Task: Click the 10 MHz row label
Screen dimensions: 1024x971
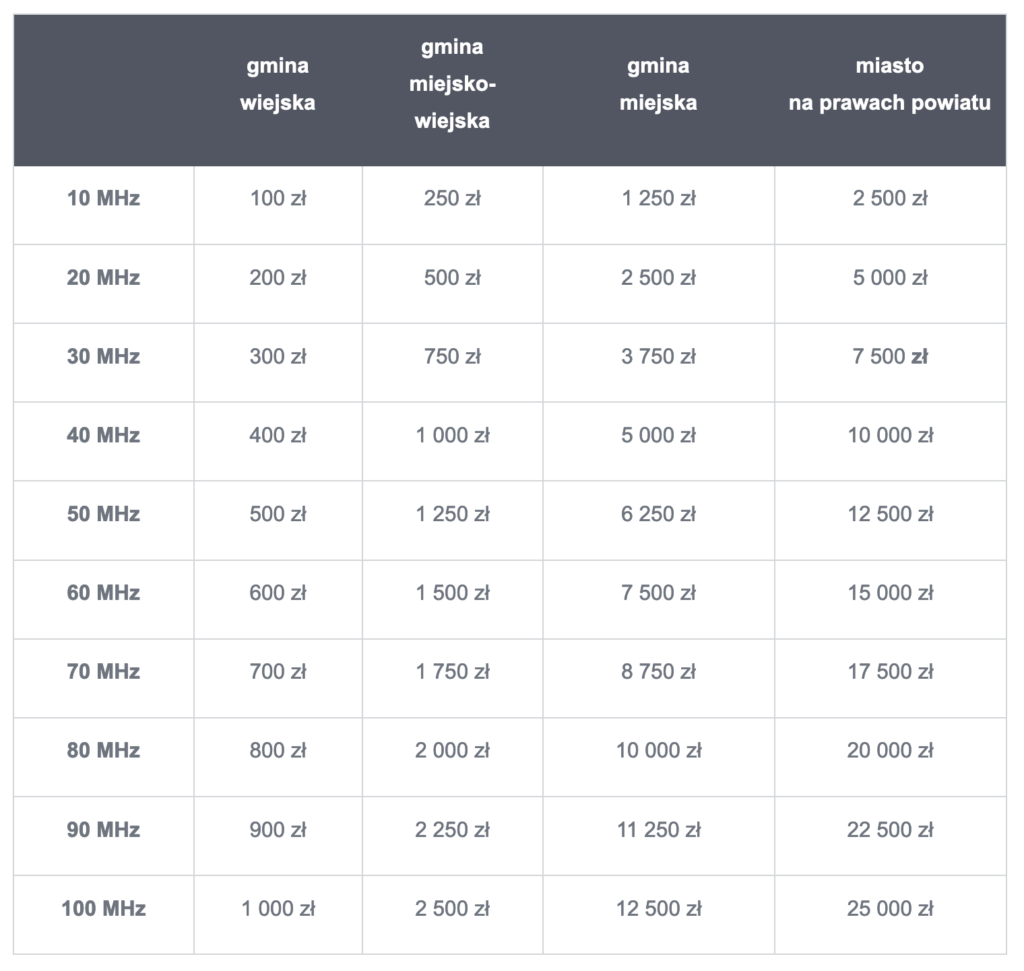Action: coord(103,198)
